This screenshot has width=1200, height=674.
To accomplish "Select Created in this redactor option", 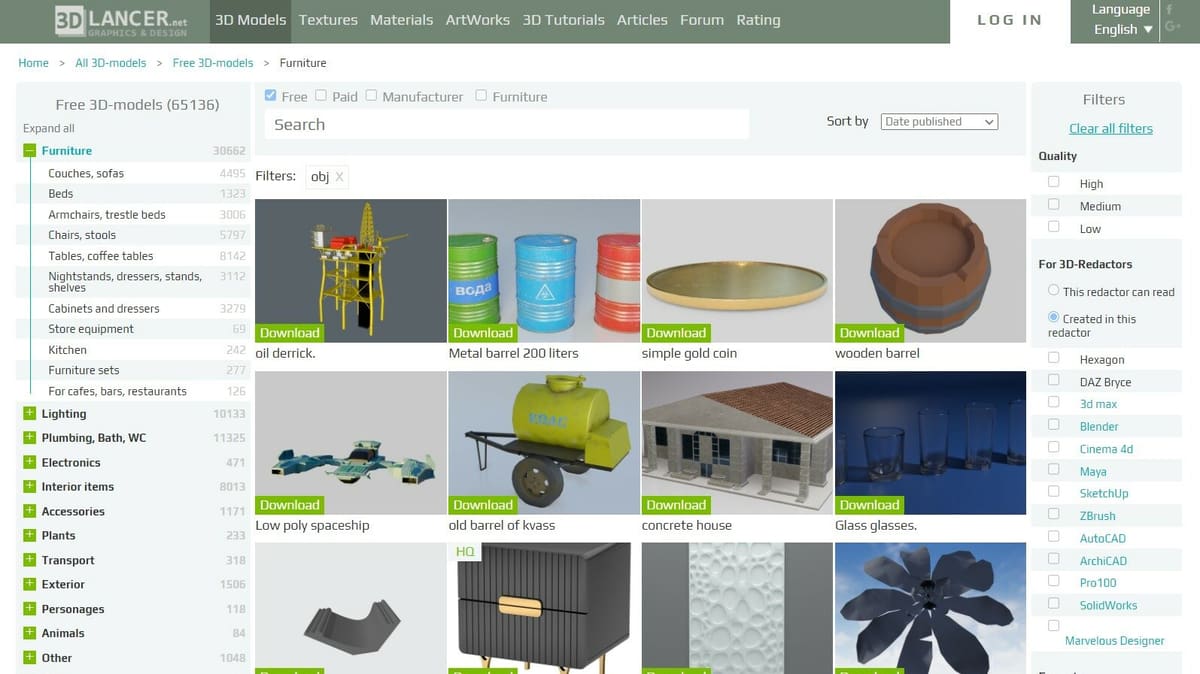I will click(1053, 317).
